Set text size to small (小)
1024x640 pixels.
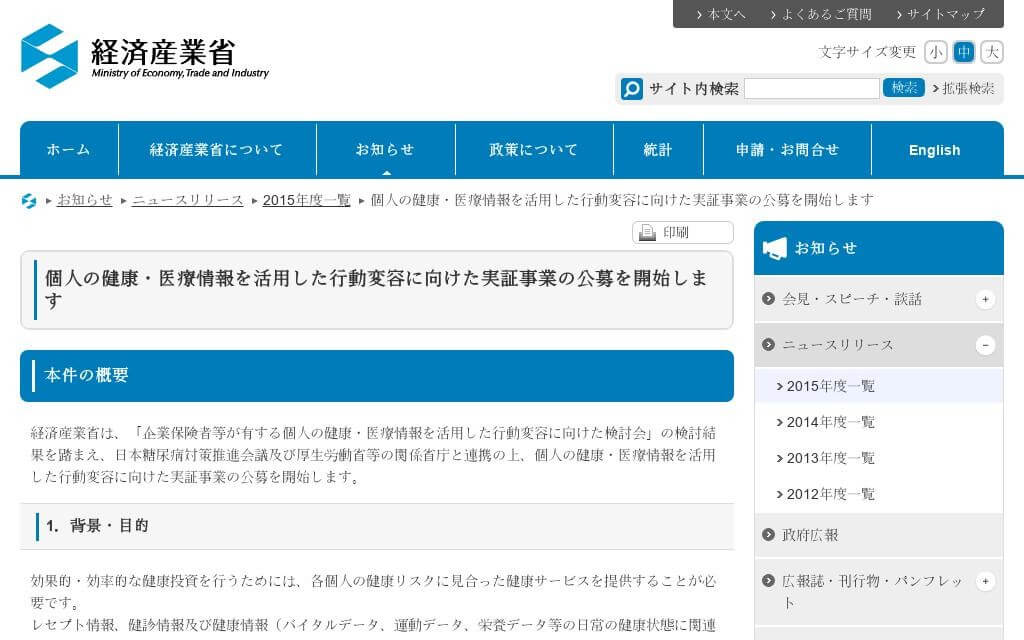(x=936, y=52)
